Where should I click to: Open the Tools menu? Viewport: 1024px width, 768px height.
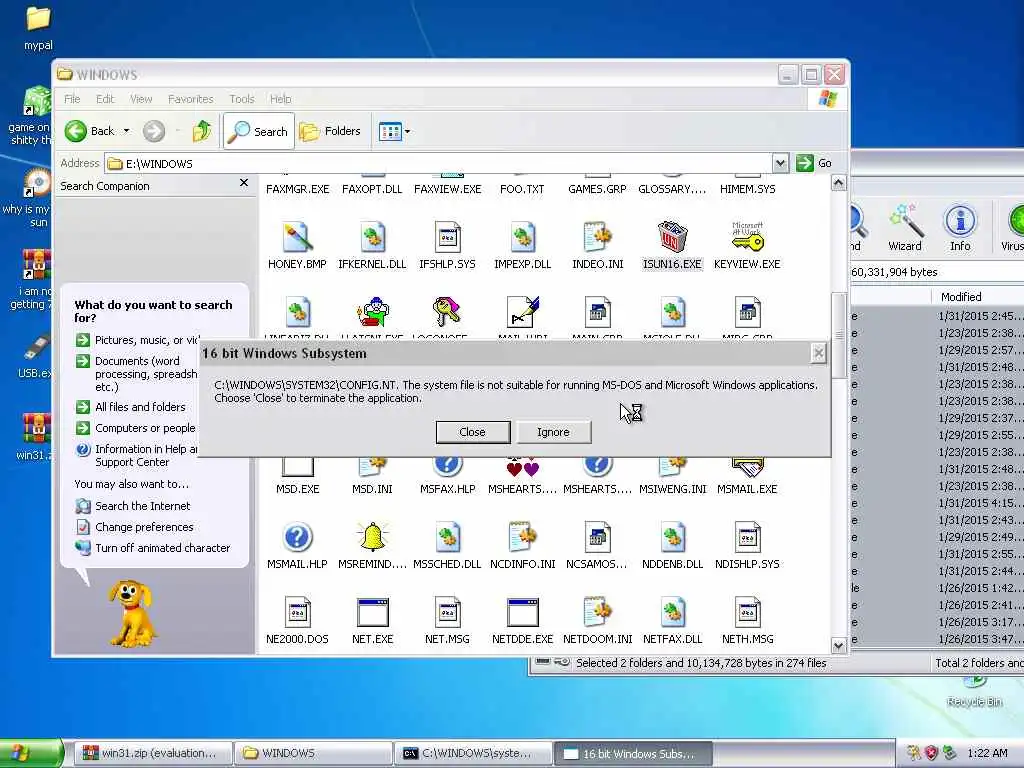[242, 99]
